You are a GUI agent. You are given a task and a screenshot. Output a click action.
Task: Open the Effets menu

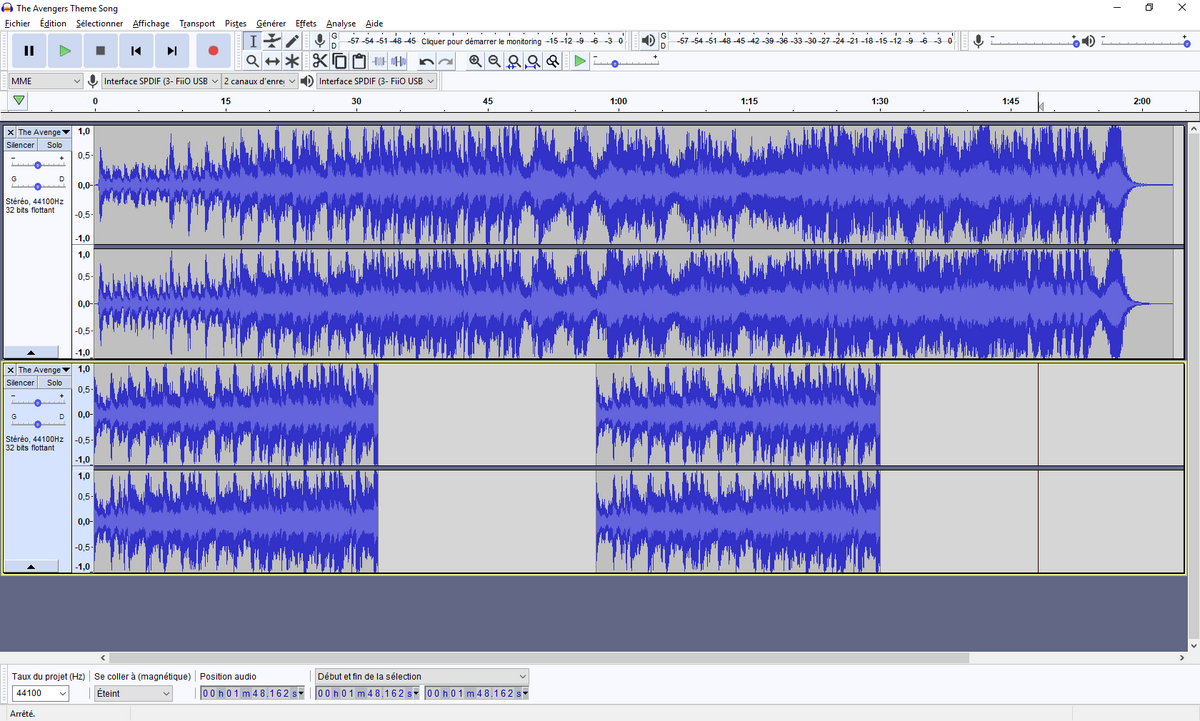point(306,23)
